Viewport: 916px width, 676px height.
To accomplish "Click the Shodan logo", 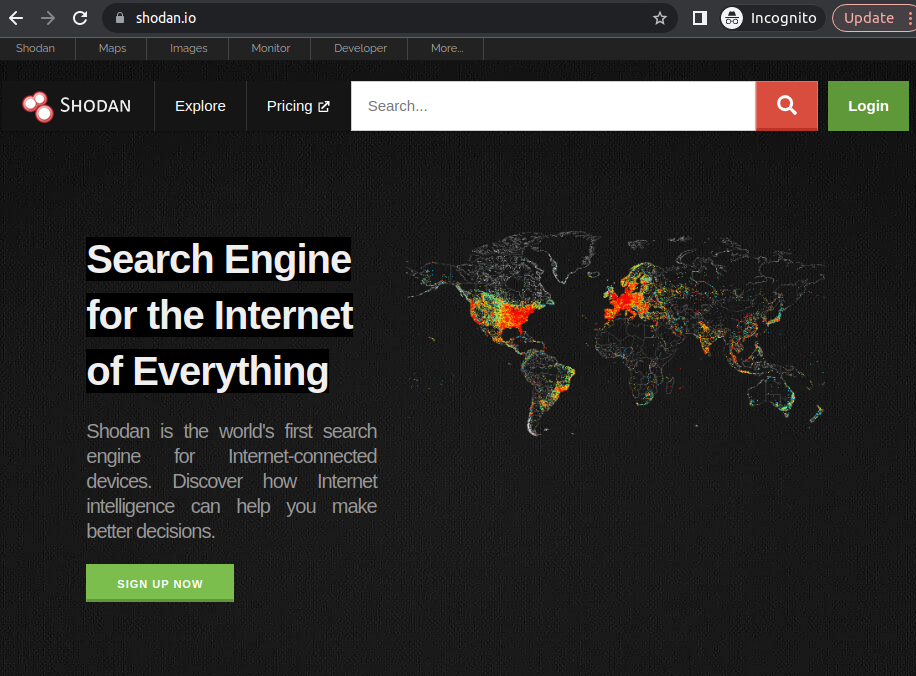I will (77, 106).
